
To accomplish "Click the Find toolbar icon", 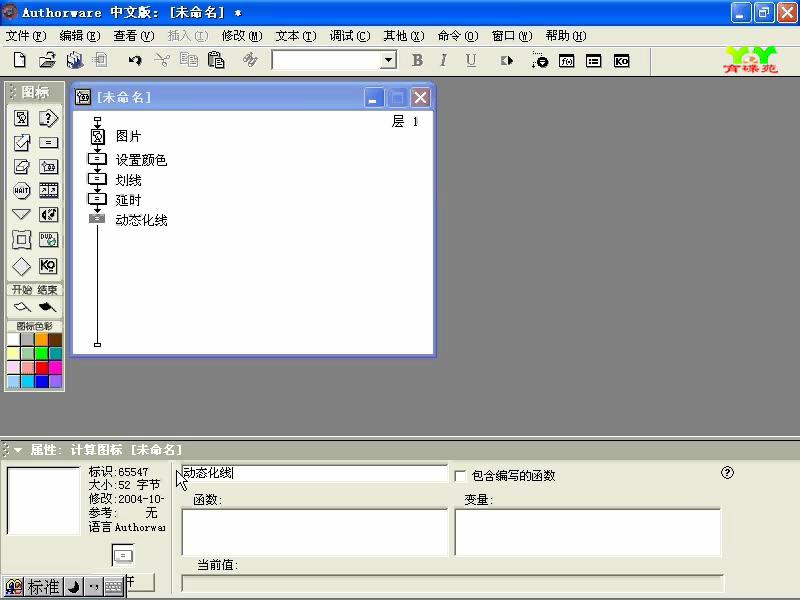I will [x=250, y=60].
